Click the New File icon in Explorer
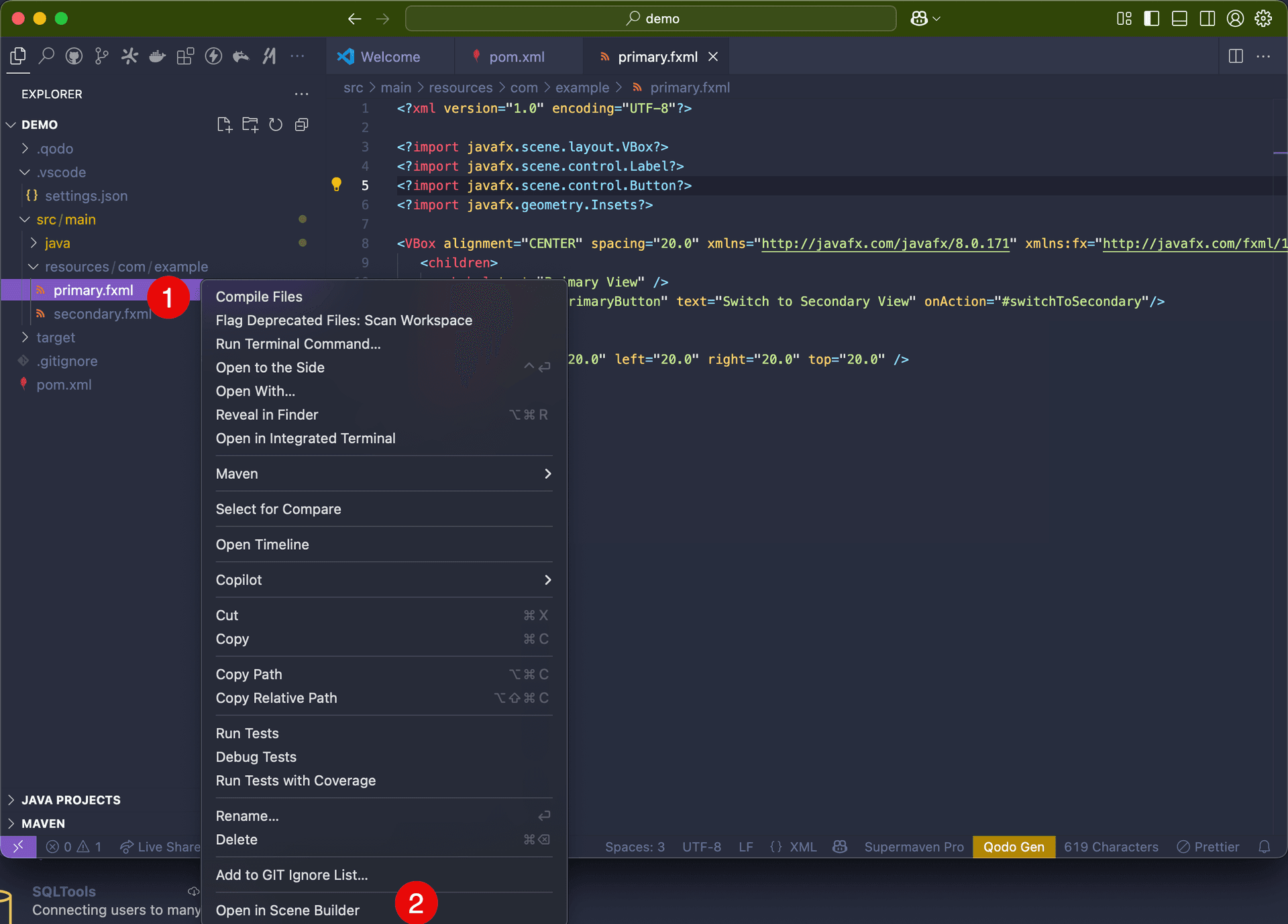Viewport: 1288px width, 924px height. point(224,124)
